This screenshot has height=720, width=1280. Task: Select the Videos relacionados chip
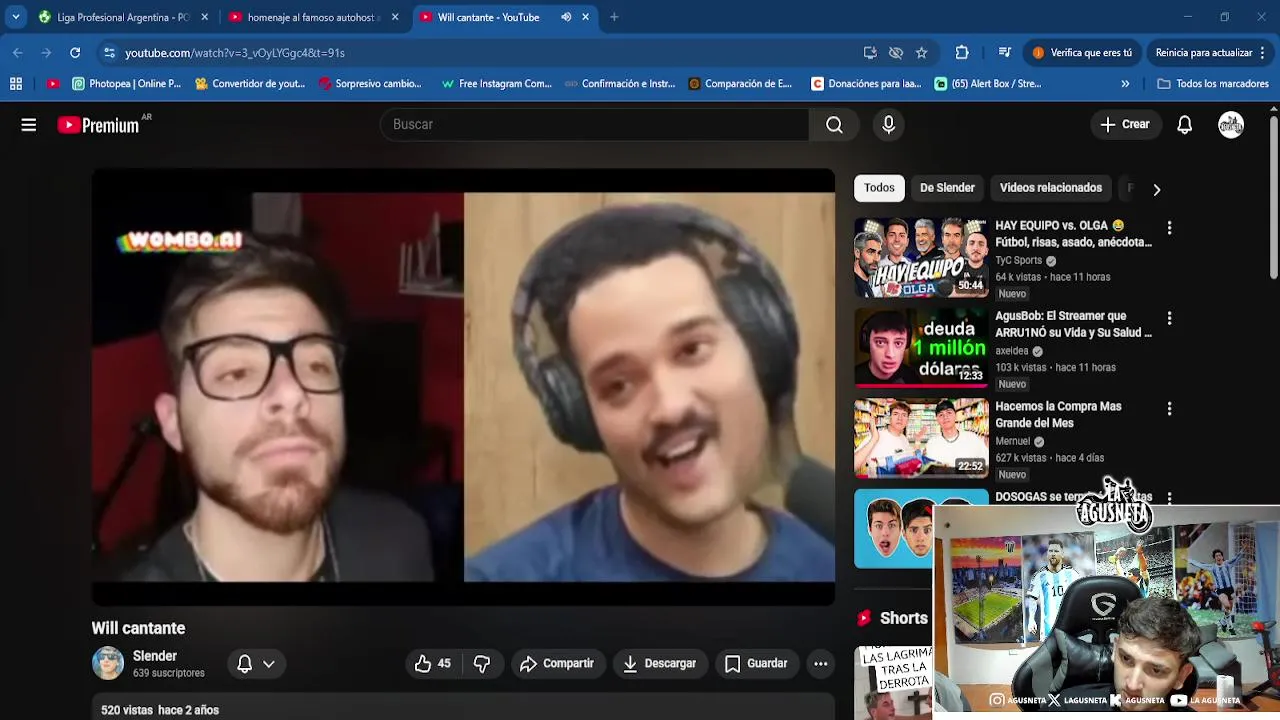pyautogui.click(x=1051, y=188)
